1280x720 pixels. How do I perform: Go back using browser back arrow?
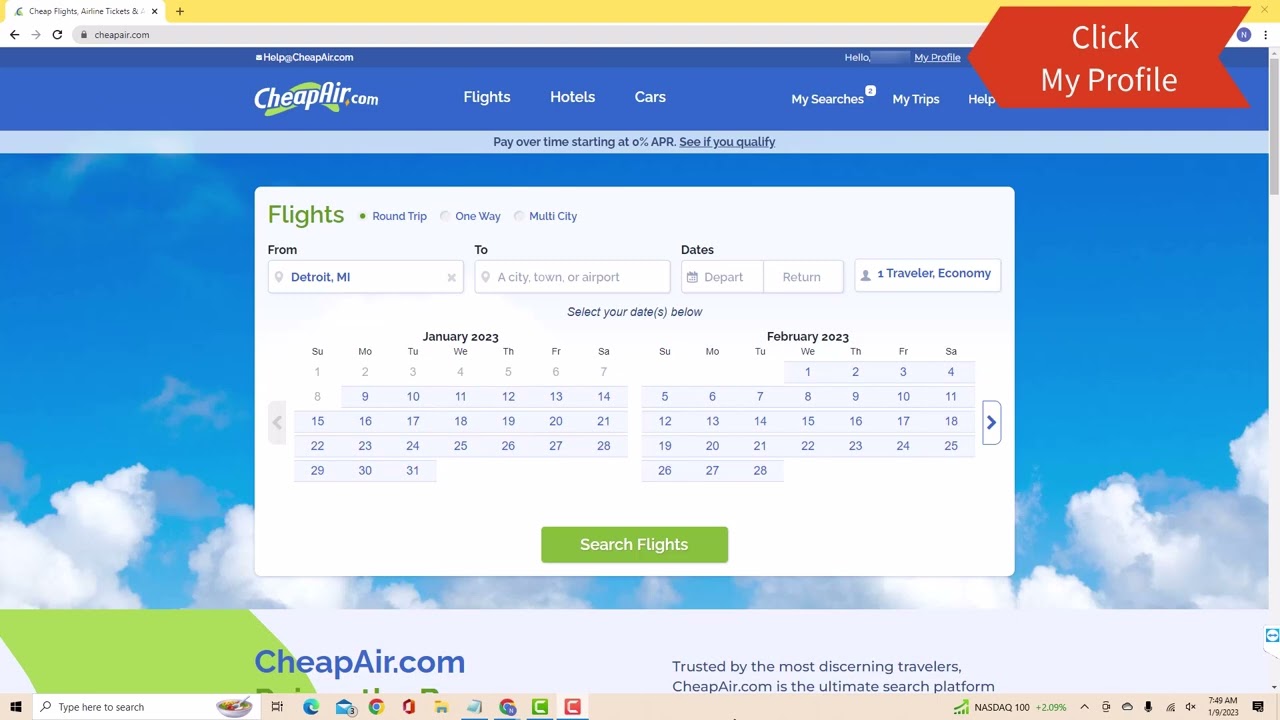point(14,34)
